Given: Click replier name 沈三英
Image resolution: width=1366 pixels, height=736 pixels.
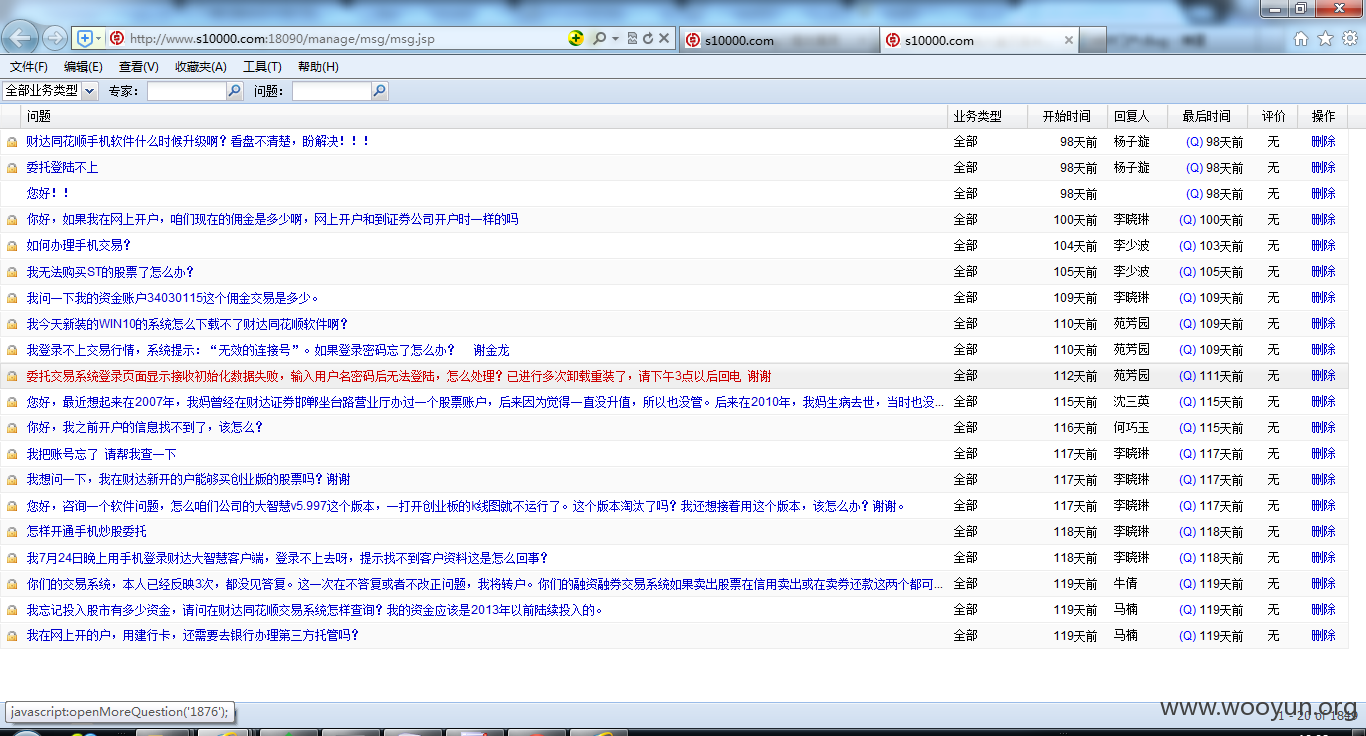Looking at the screenshot, I should pos(1131,402).
